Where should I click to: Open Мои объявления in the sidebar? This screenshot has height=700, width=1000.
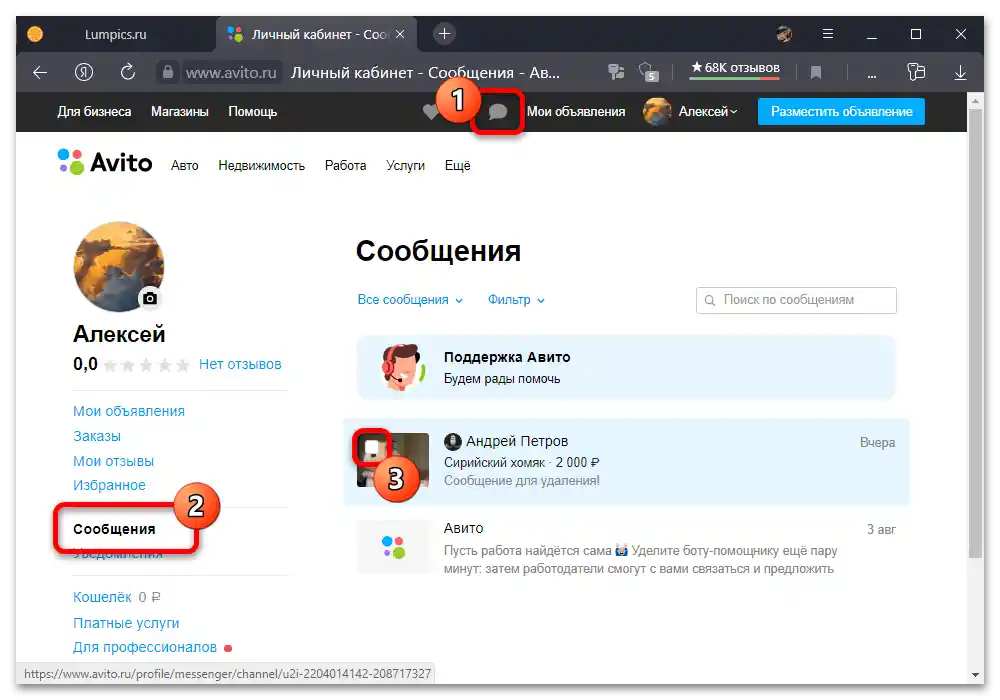click(x=129, y=411)
